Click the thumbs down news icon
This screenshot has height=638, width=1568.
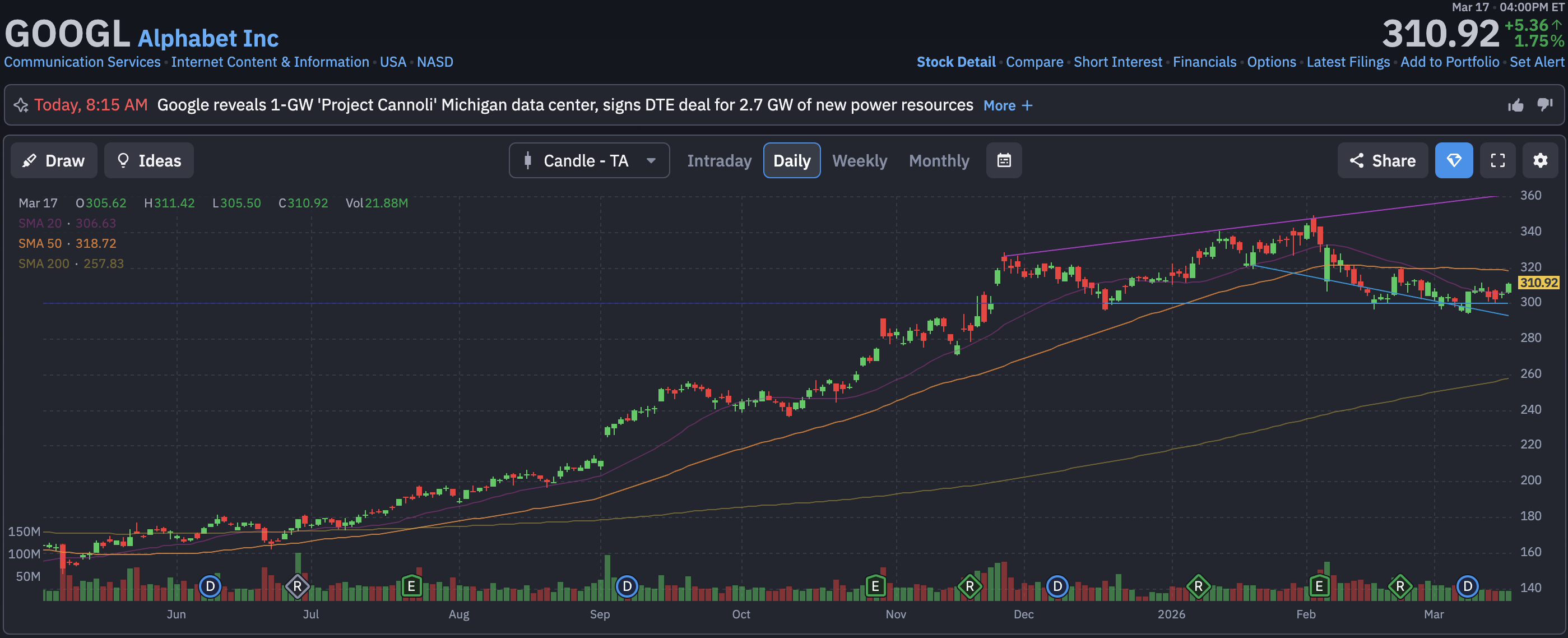pyautogui.click(x=1545, y=105)
